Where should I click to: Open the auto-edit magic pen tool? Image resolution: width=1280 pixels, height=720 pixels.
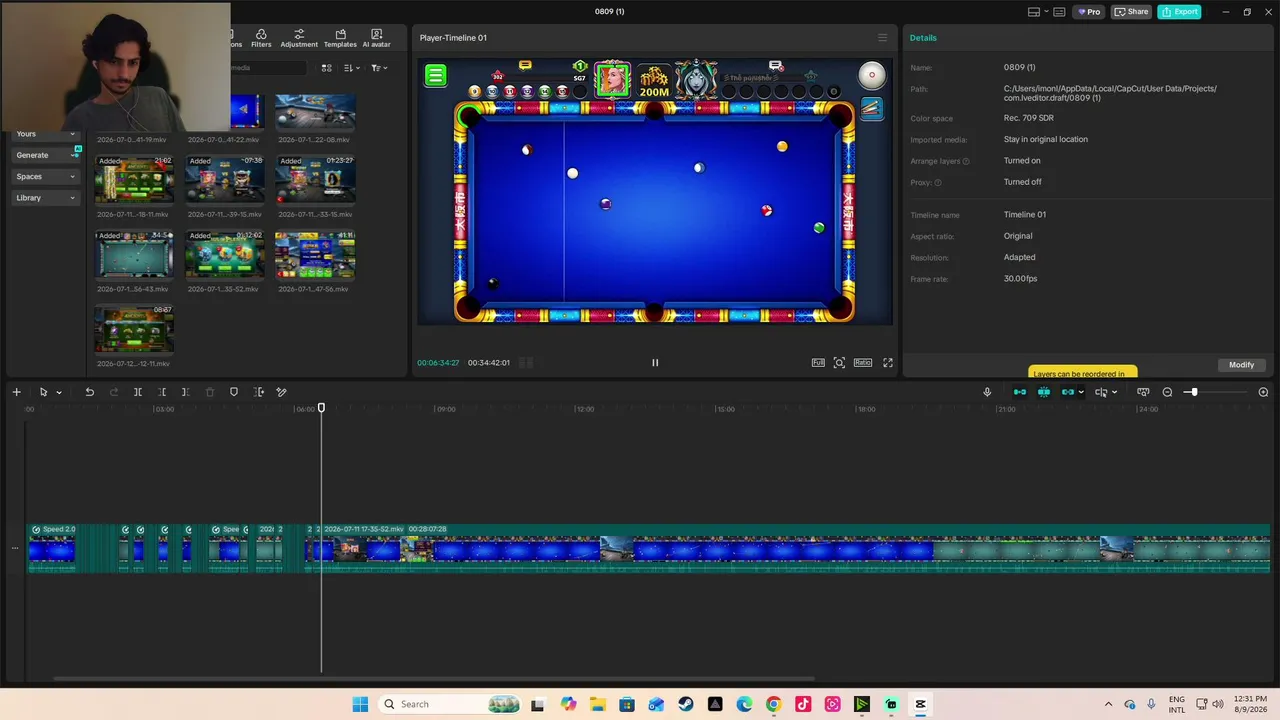tap(282, 392)
